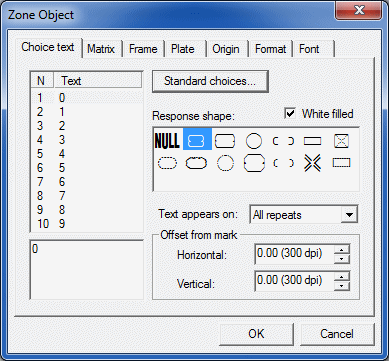Select the highlighted blue notched-rectangle response shape
389x361 pixels.
pos(197,139)
